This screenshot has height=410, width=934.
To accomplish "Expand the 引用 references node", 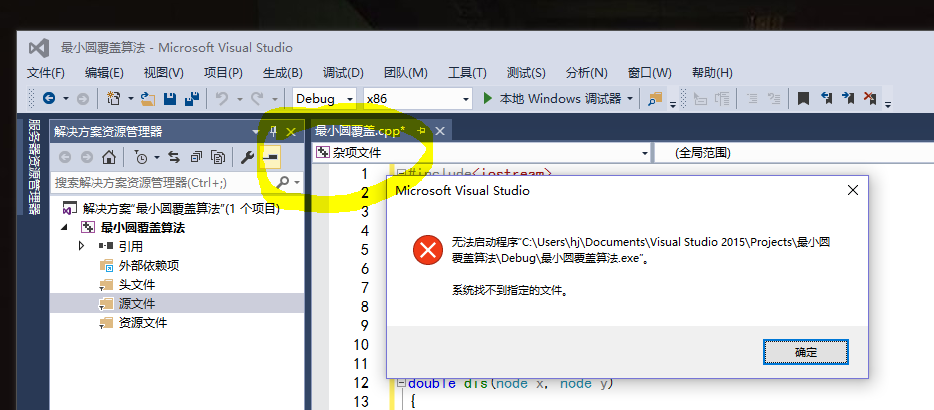I will pos(82,246).
